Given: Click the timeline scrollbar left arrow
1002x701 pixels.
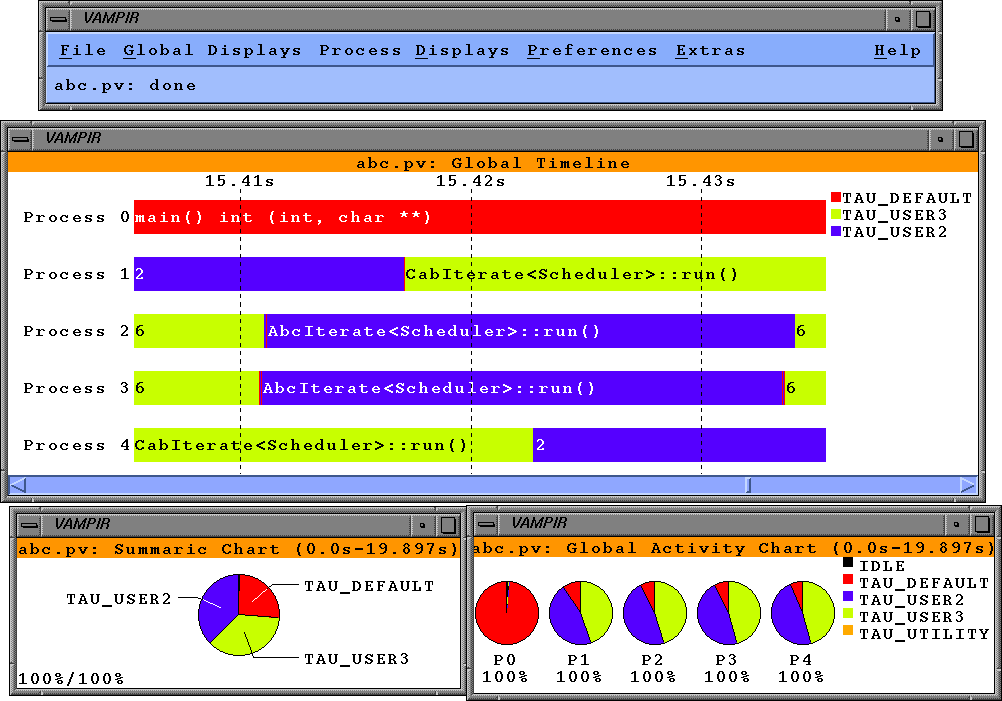Looking at the screenshot, I should click(x=18, y=485).
